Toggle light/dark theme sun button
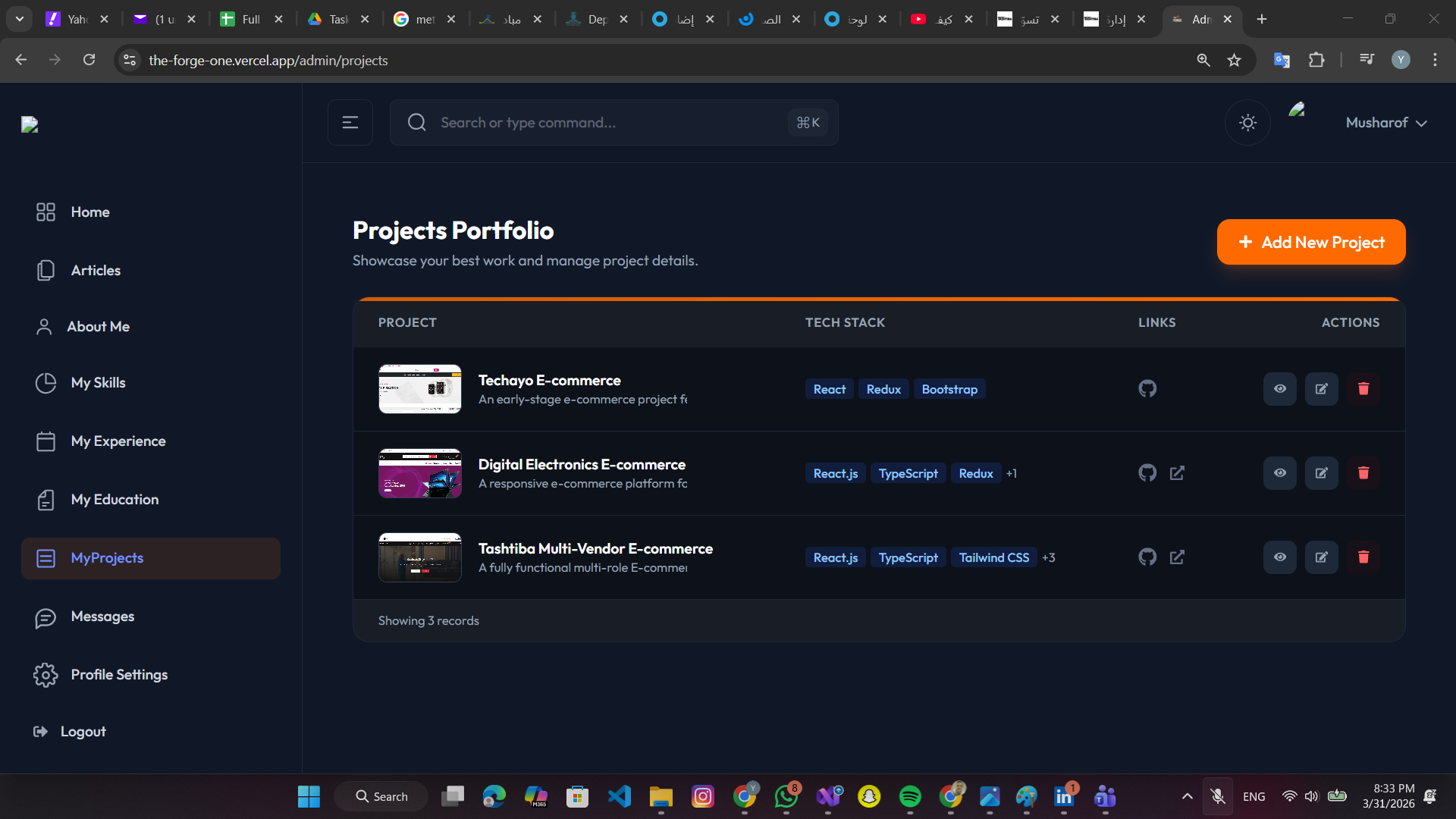Image resolution: width=1456 pixels, height=819 pixels. [1247, 123]
